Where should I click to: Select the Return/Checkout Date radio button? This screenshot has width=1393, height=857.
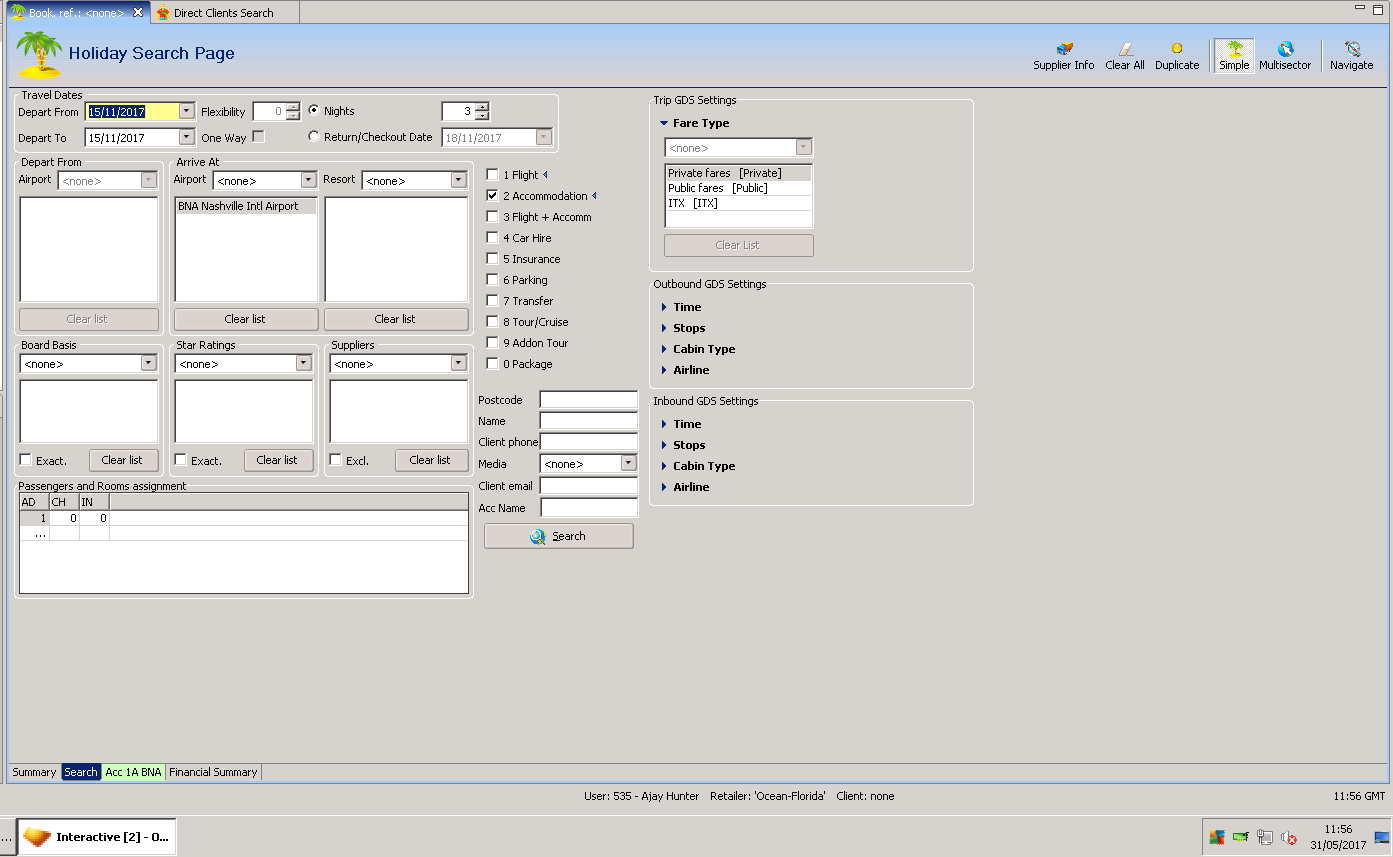click(314, 137)
